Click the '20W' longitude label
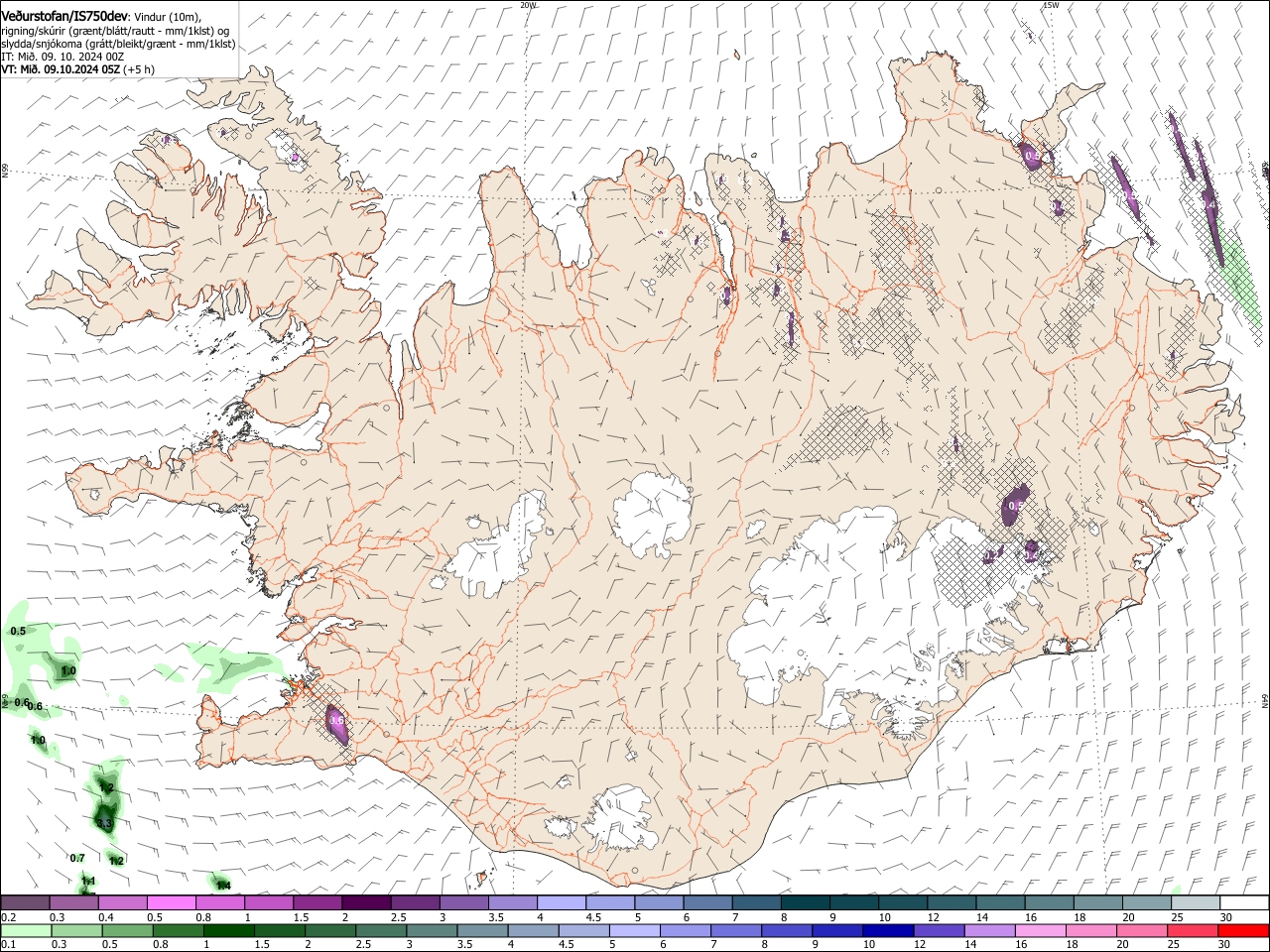 click(529, 5)
